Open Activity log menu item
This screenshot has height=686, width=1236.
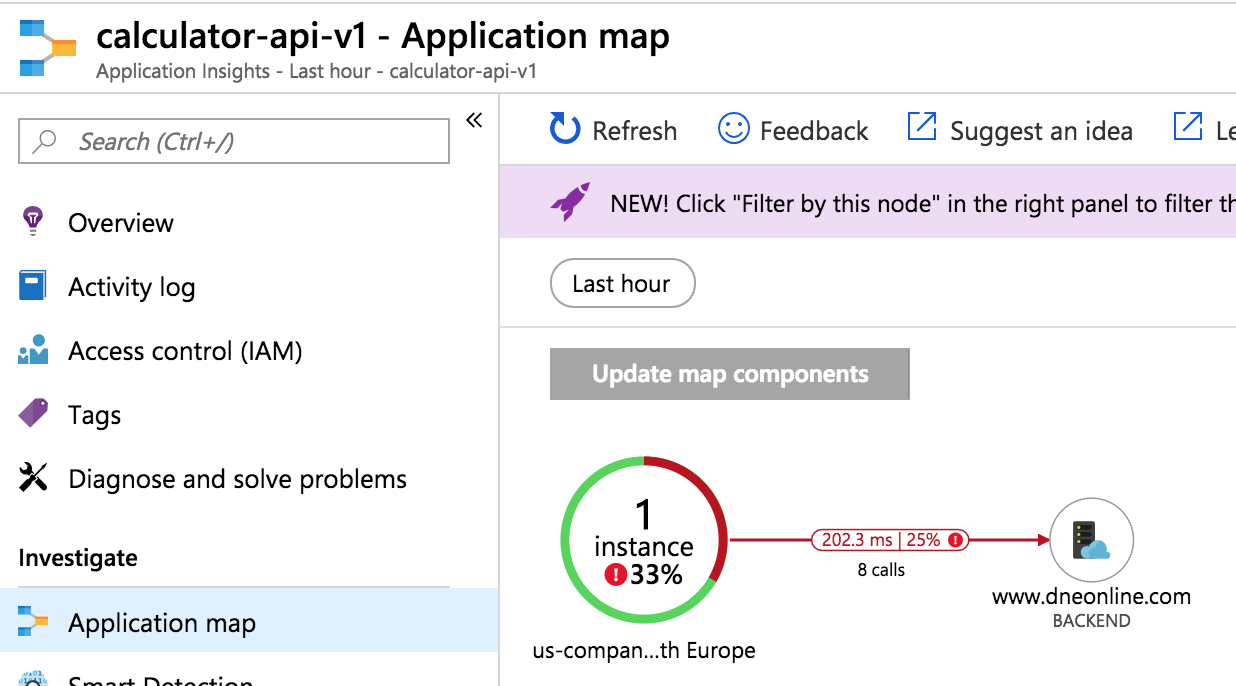click(x=132, y=287)
